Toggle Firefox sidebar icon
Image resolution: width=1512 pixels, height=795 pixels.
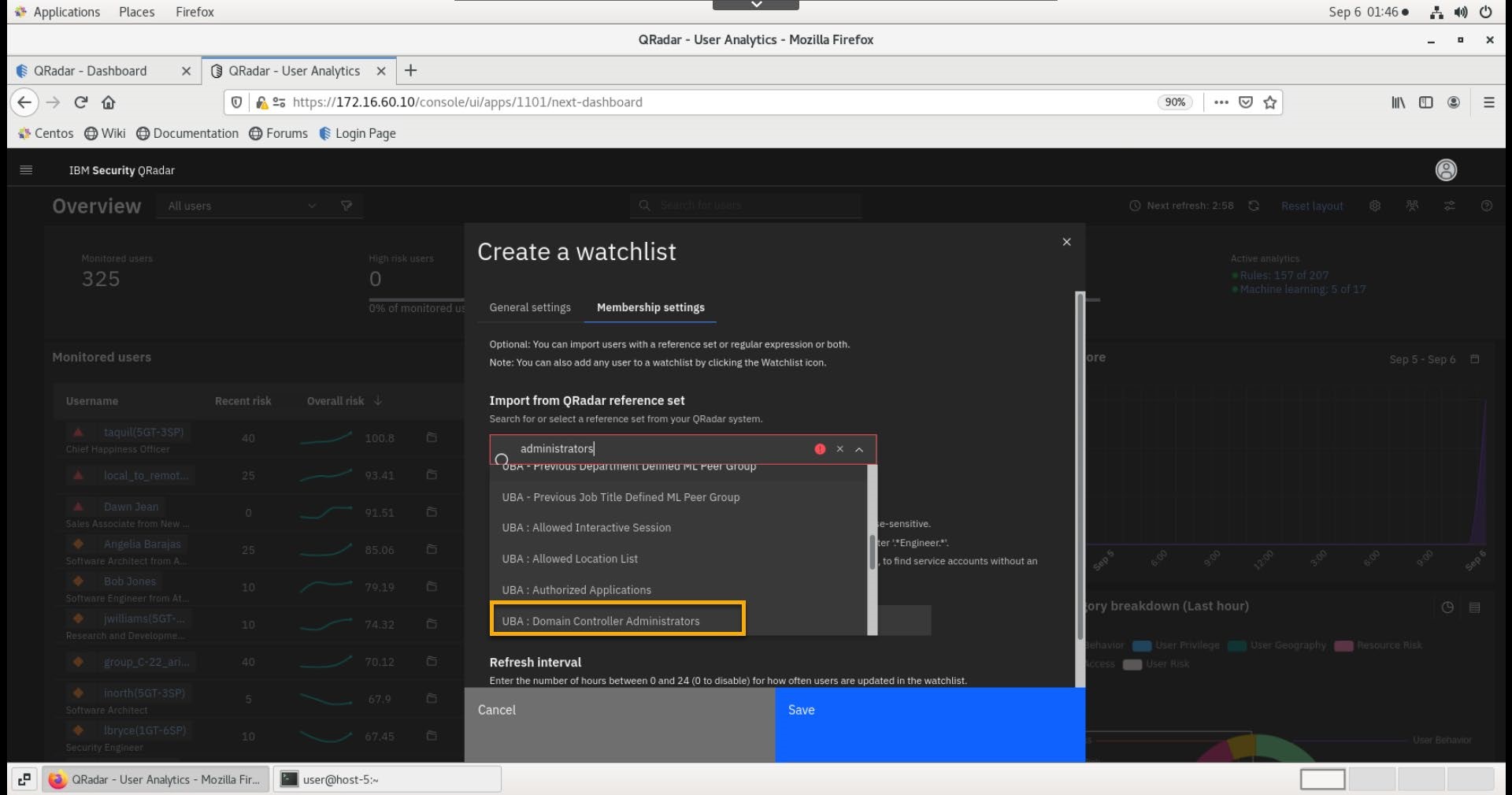pyautogui.click(x=1426, y=102)
